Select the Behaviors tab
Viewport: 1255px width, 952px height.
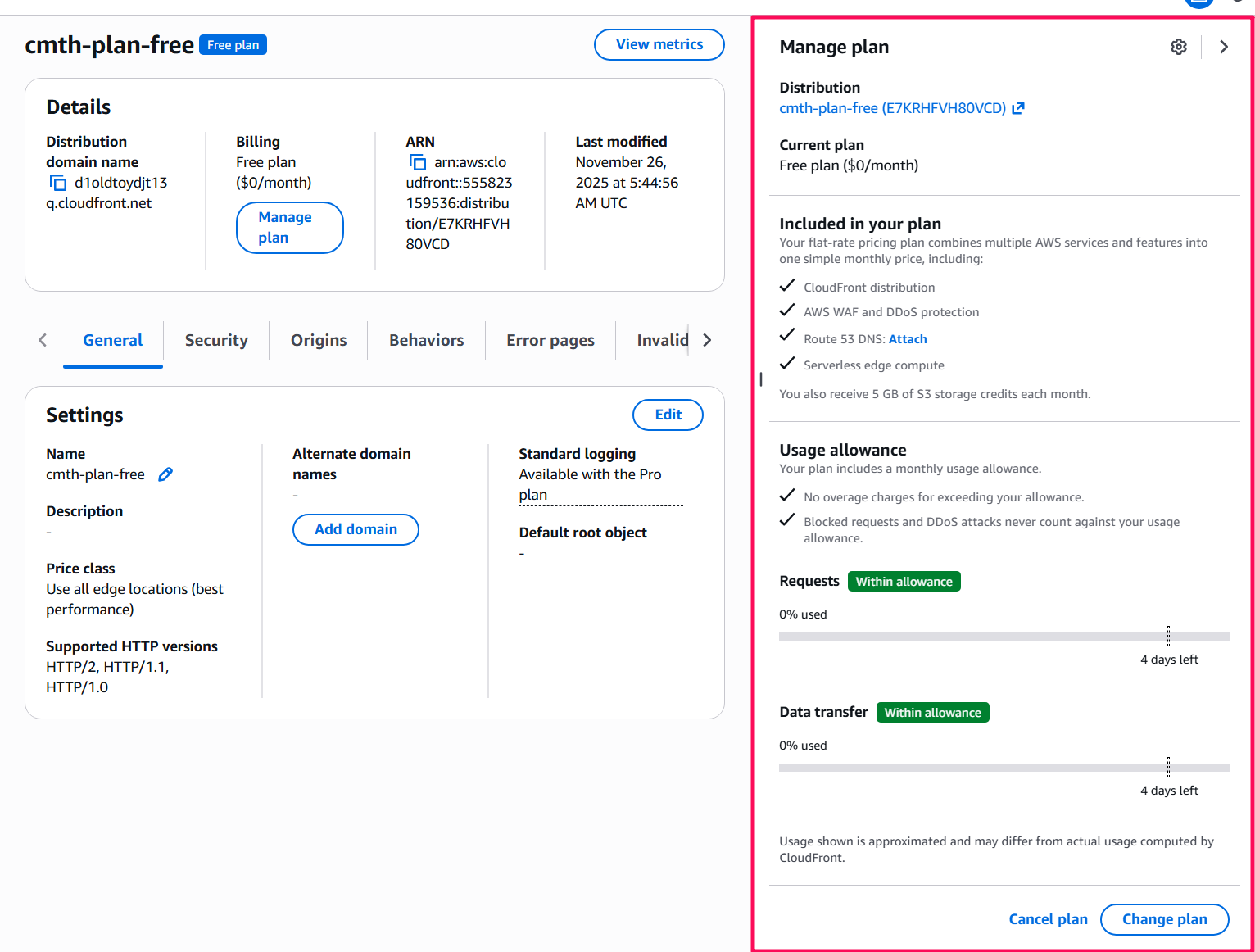426,340
